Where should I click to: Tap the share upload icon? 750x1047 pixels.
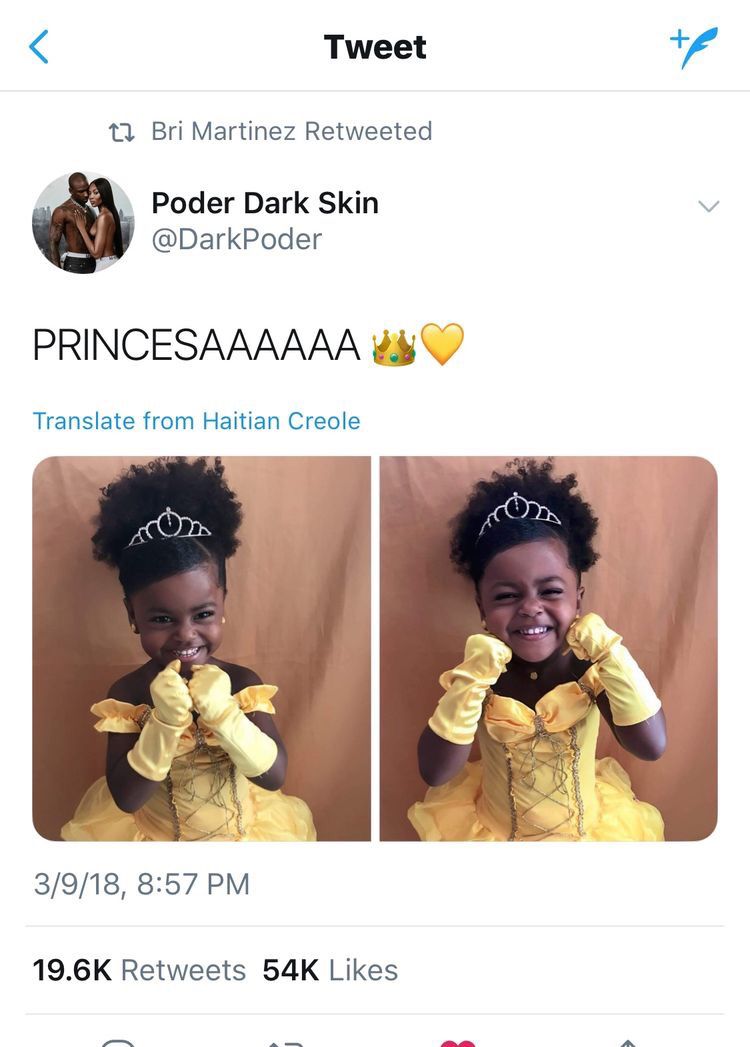pyautogui.click(x=627, y=1043)
